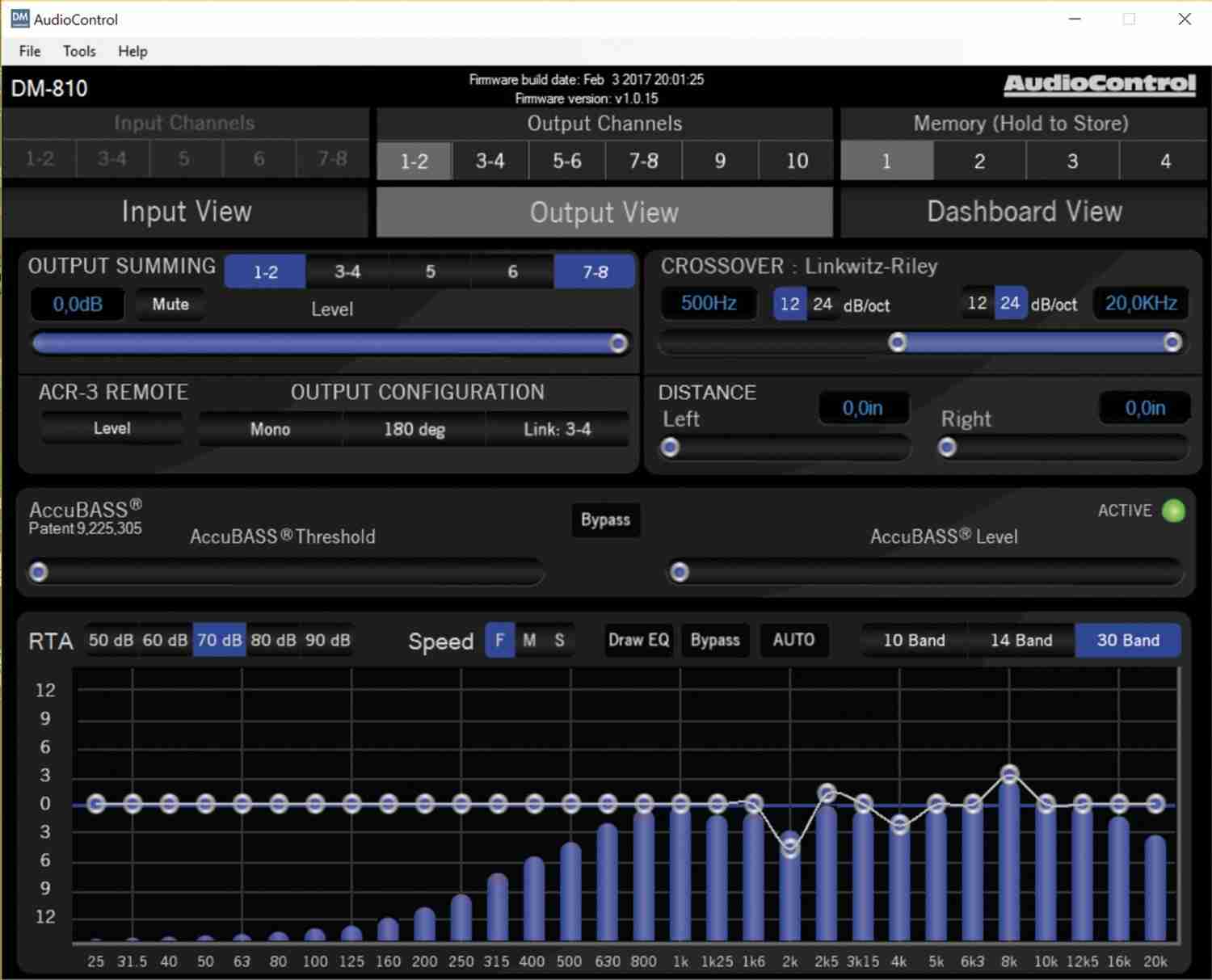Switch EQ to 10 Band
This screenshot has height=980, width=1212.
pos(914,641)
